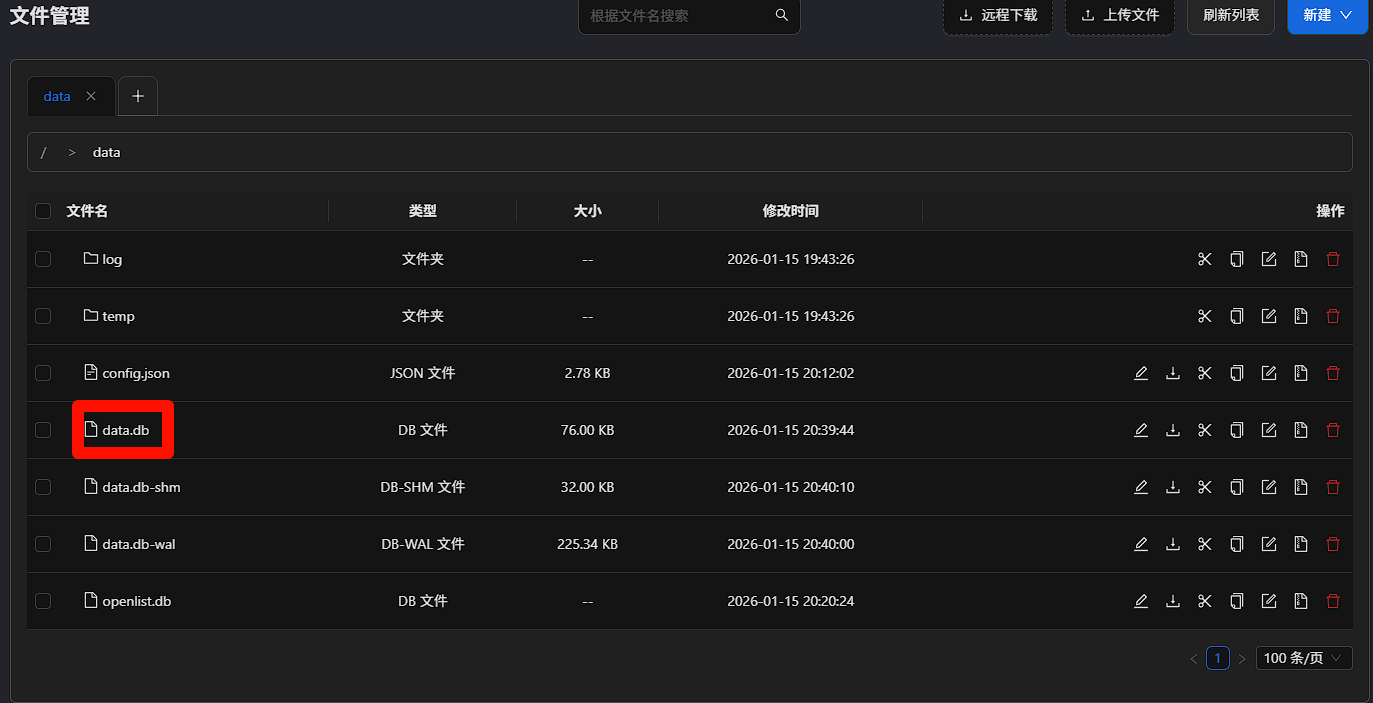Click the rename icon for the temp folder
This screenshot has width=1373, height=703.
(x=1269, y=316)
